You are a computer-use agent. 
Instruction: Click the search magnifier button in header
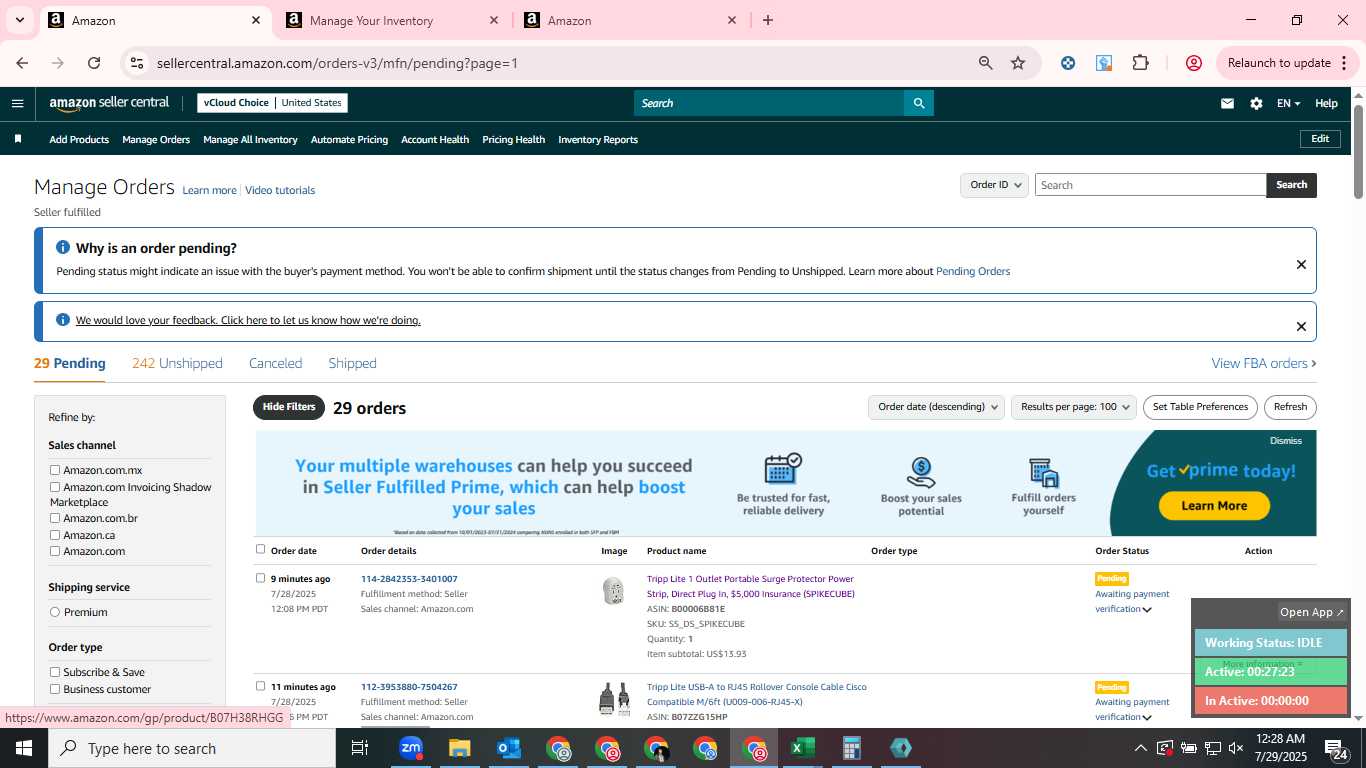click(918, 103)
